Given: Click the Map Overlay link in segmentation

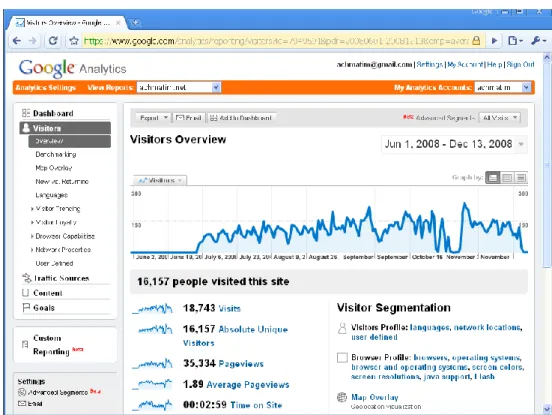Looking at the screenshot, I should point(375,397).
